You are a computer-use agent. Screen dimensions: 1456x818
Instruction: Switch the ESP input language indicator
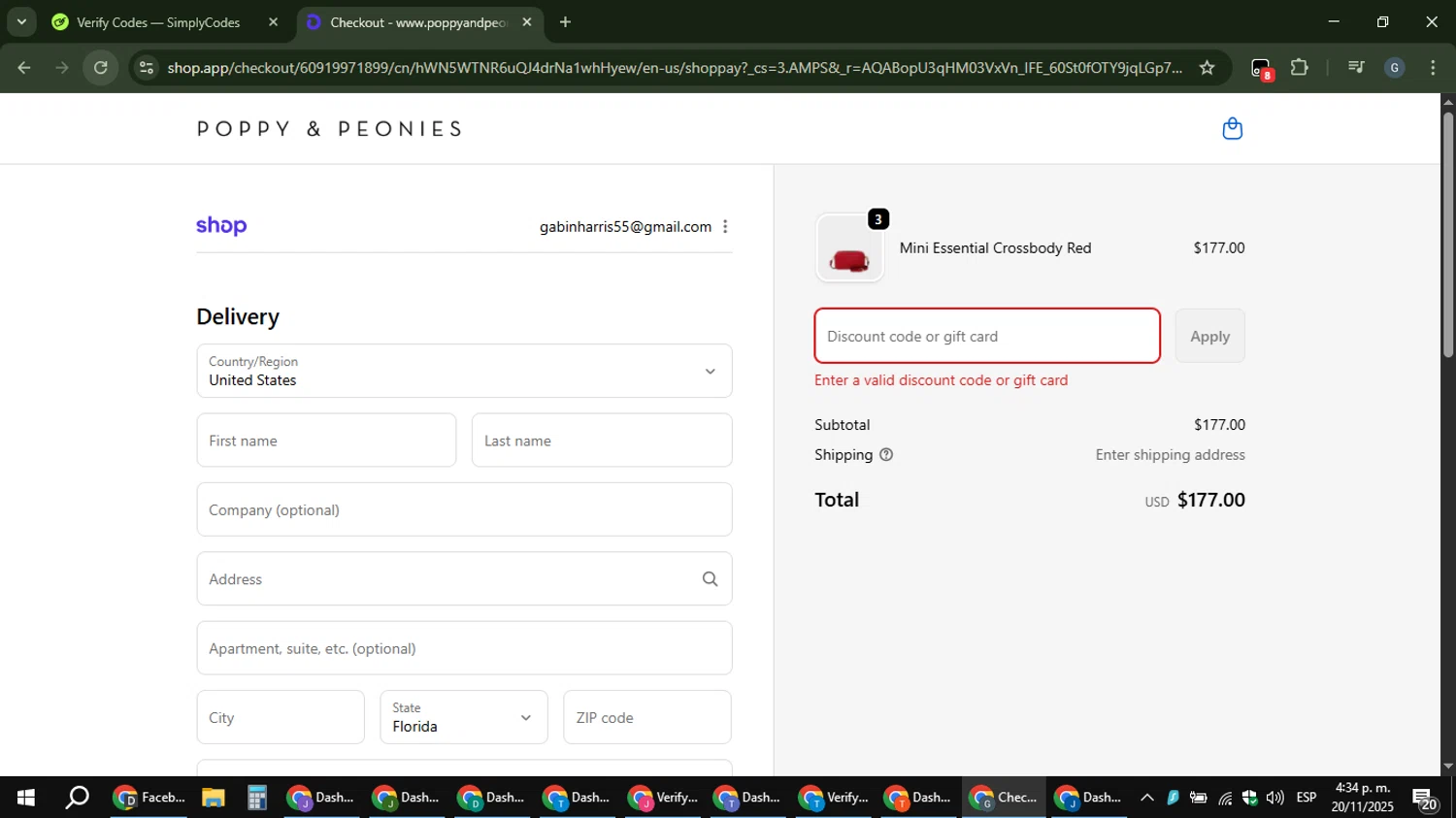(x=1307, y=798)
